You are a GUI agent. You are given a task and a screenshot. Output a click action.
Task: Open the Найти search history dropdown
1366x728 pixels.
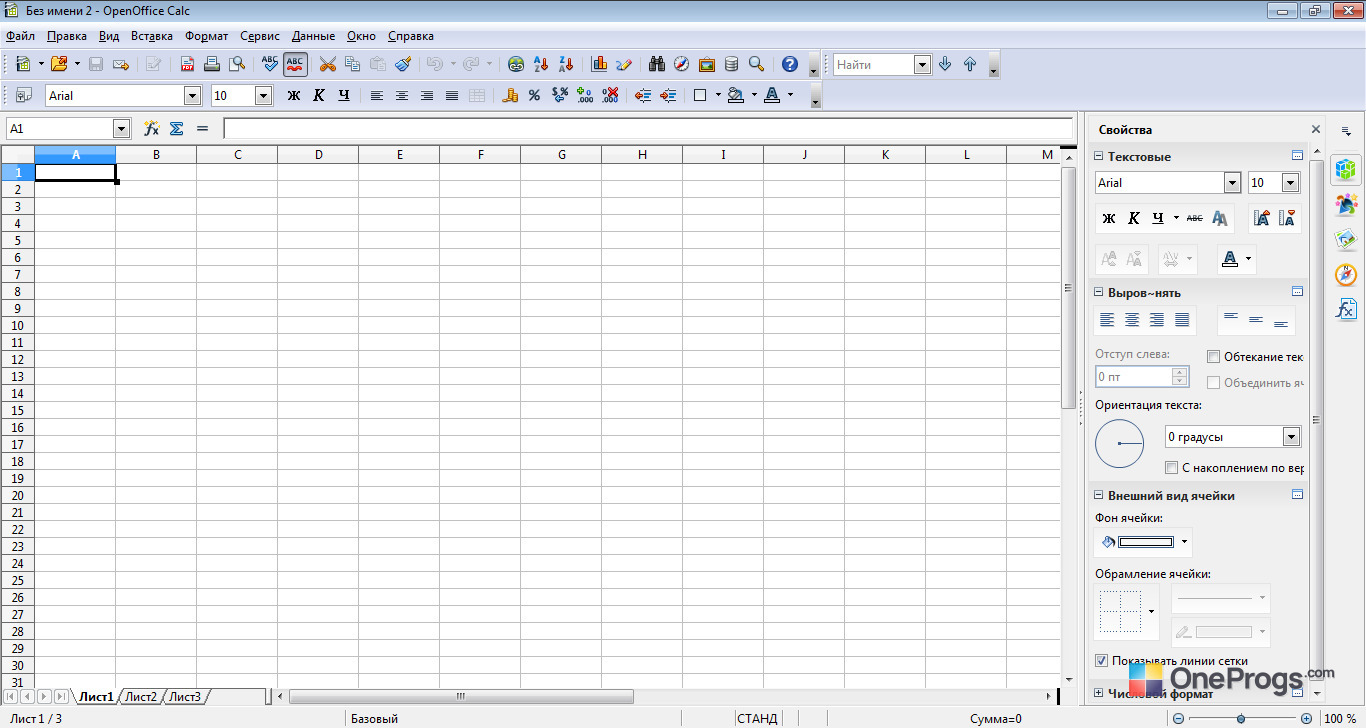pyautogui.click(x=923, y=64)
